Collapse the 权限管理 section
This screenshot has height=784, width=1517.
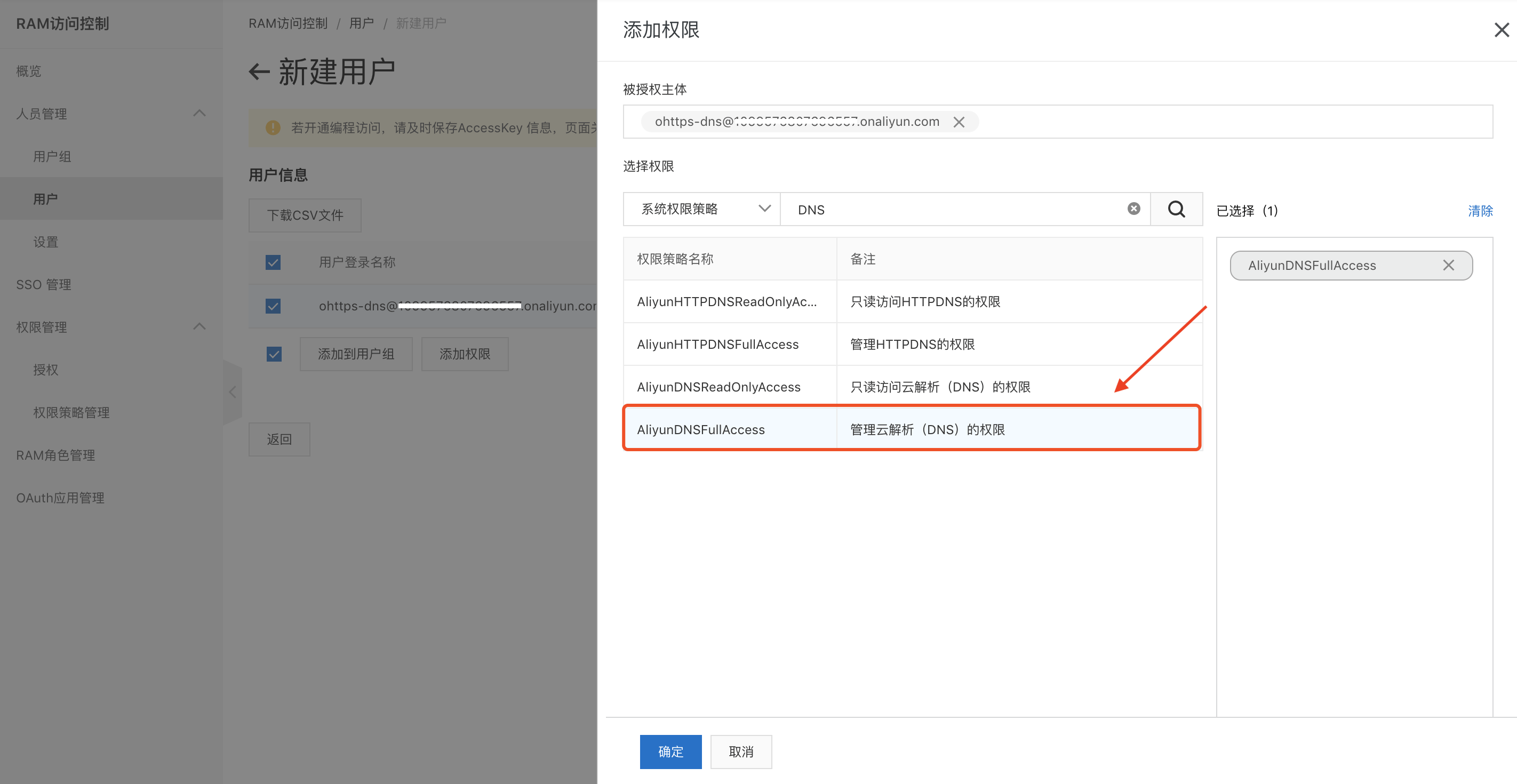199,326
